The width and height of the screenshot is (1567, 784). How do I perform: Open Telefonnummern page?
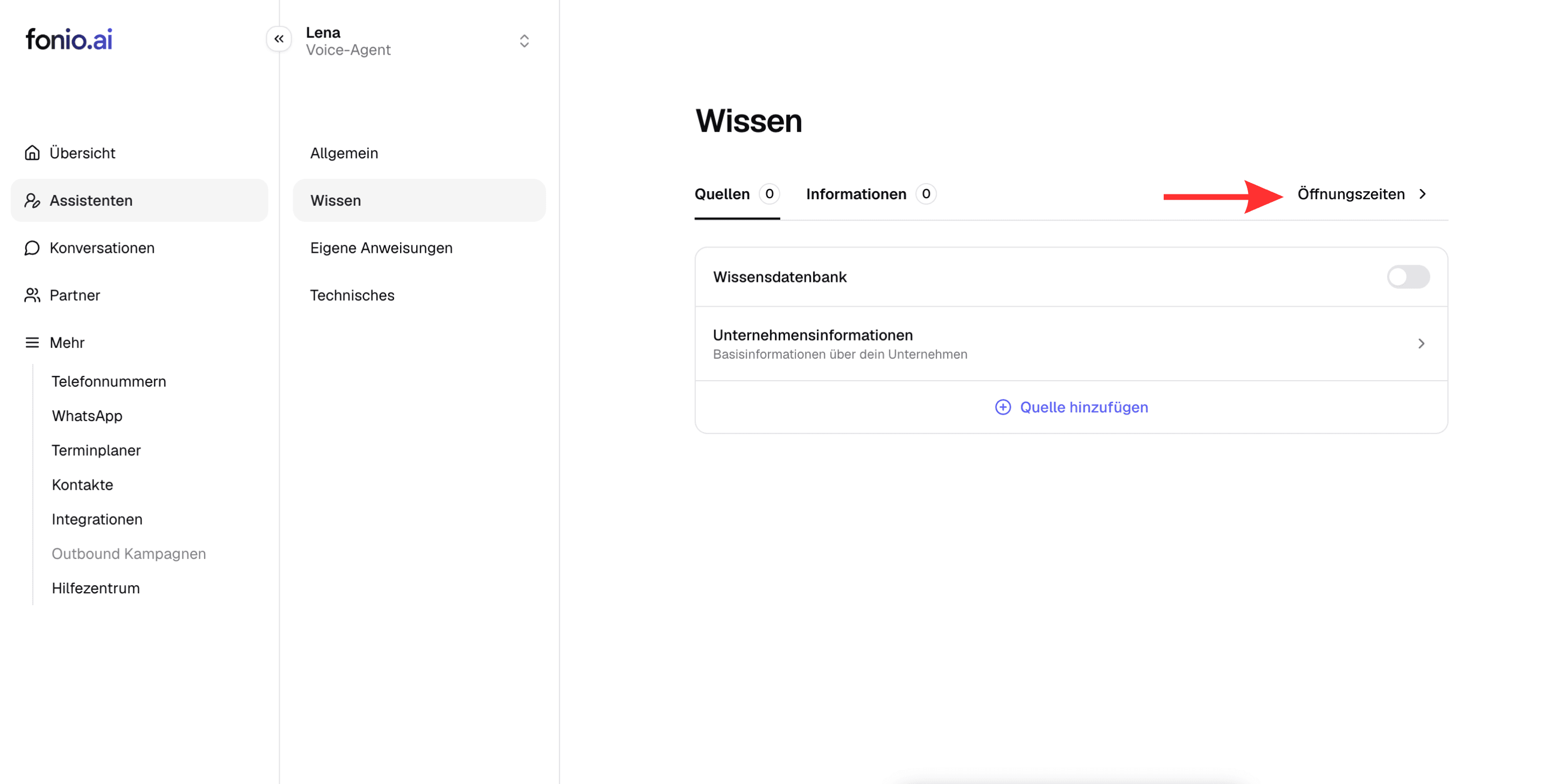click(x=108, y=381)
